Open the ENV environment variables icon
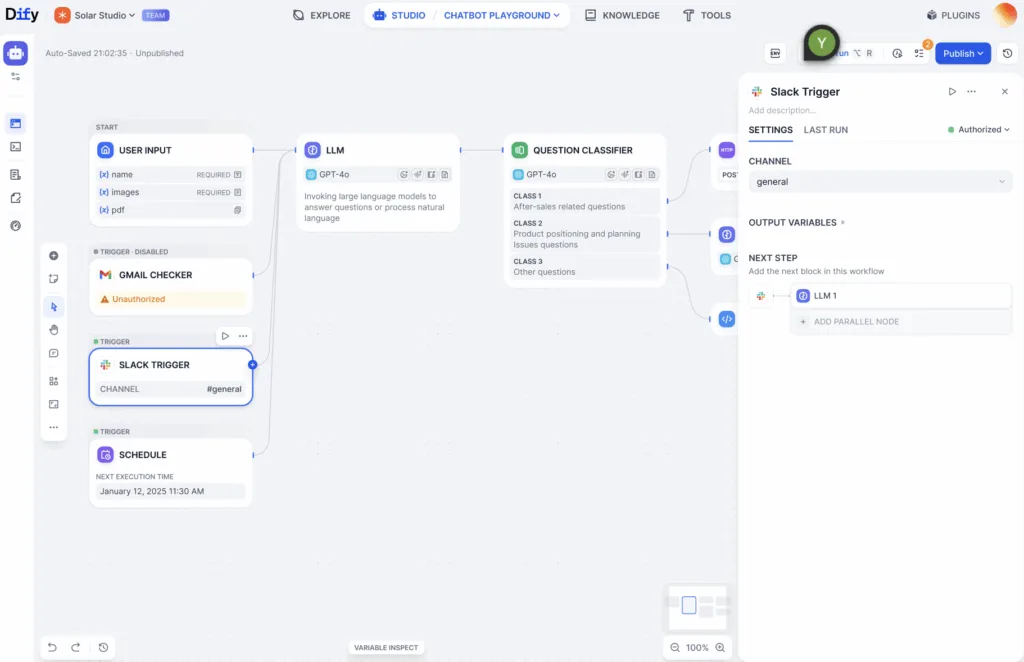The image size is (1024, 662). [775, 53]
